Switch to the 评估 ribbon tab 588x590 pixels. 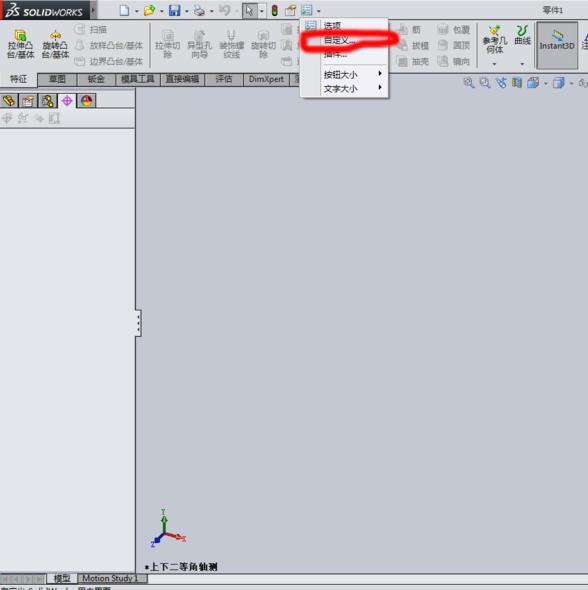pos(224,79)
